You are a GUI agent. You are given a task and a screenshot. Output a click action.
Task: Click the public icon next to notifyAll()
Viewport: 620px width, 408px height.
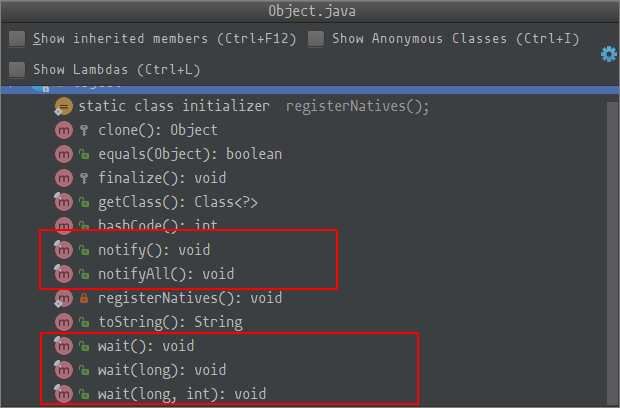click(x=84, y=274)
